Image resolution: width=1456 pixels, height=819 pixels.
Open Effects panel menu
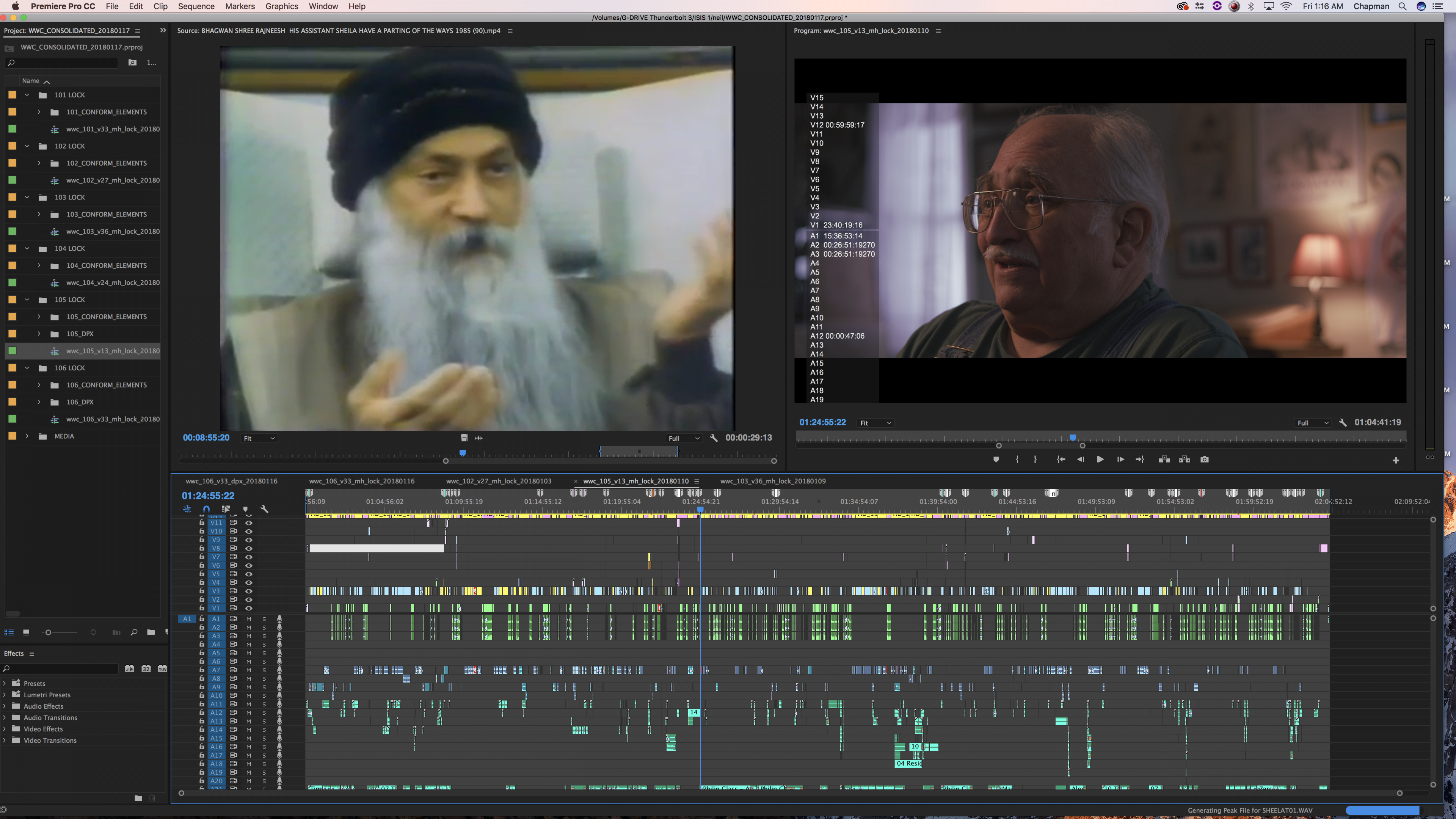point(31,654)
